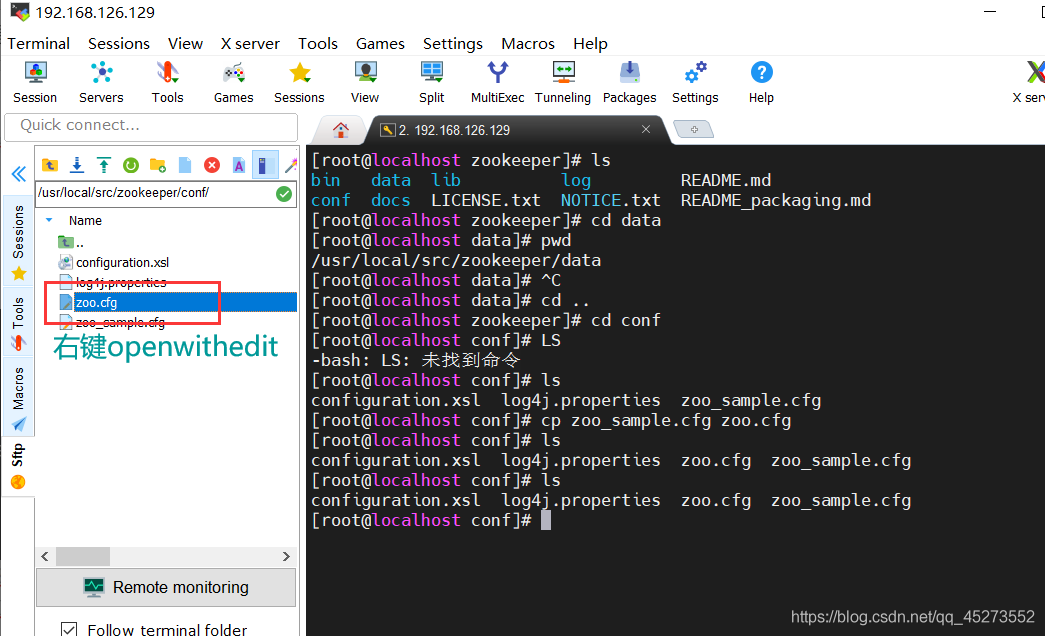Close the 192.168.126.129 terminal tab
1045x636 pixels.
coord(646,129)
